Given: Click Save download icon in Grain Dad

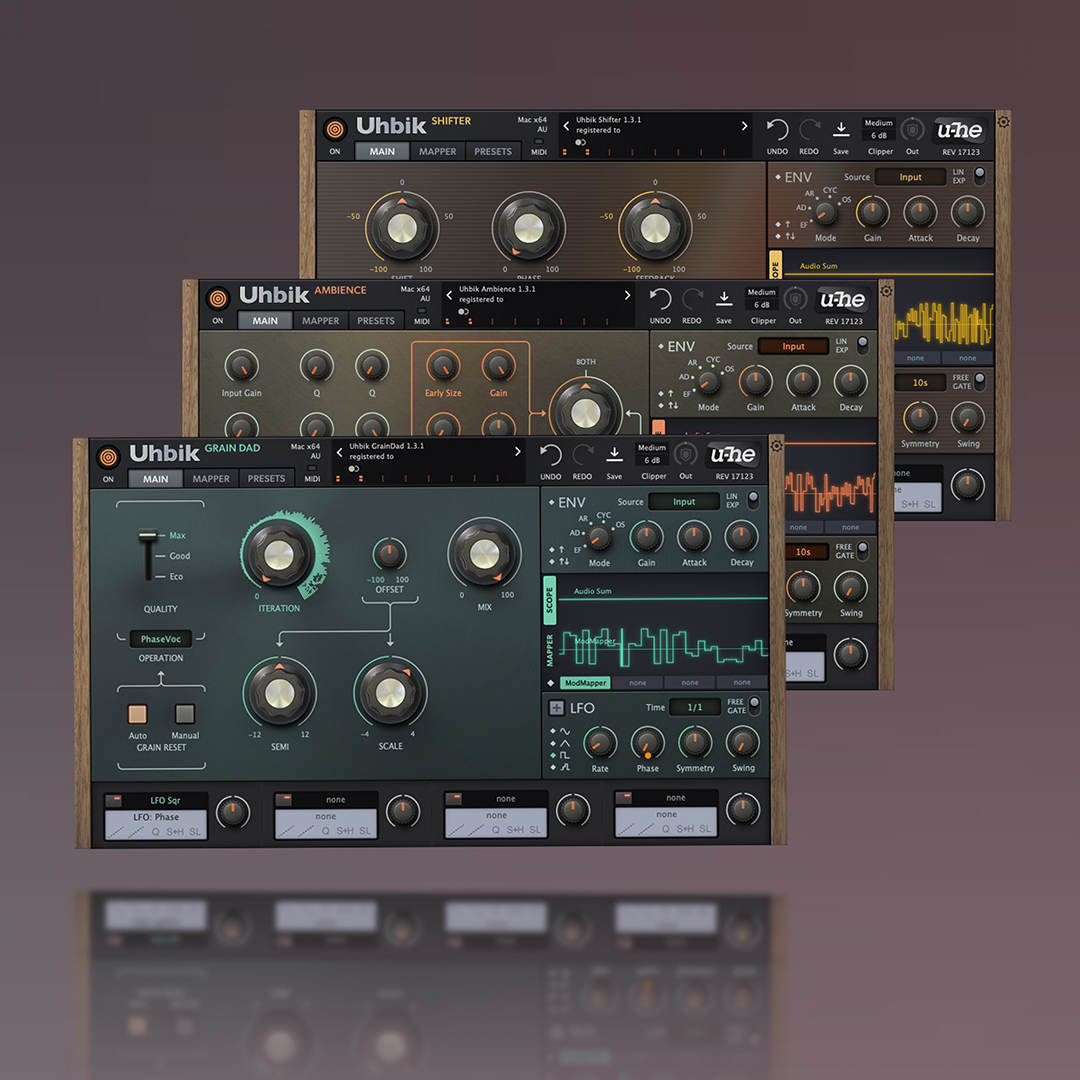Looking at the screenshot, I should point(614,455).
